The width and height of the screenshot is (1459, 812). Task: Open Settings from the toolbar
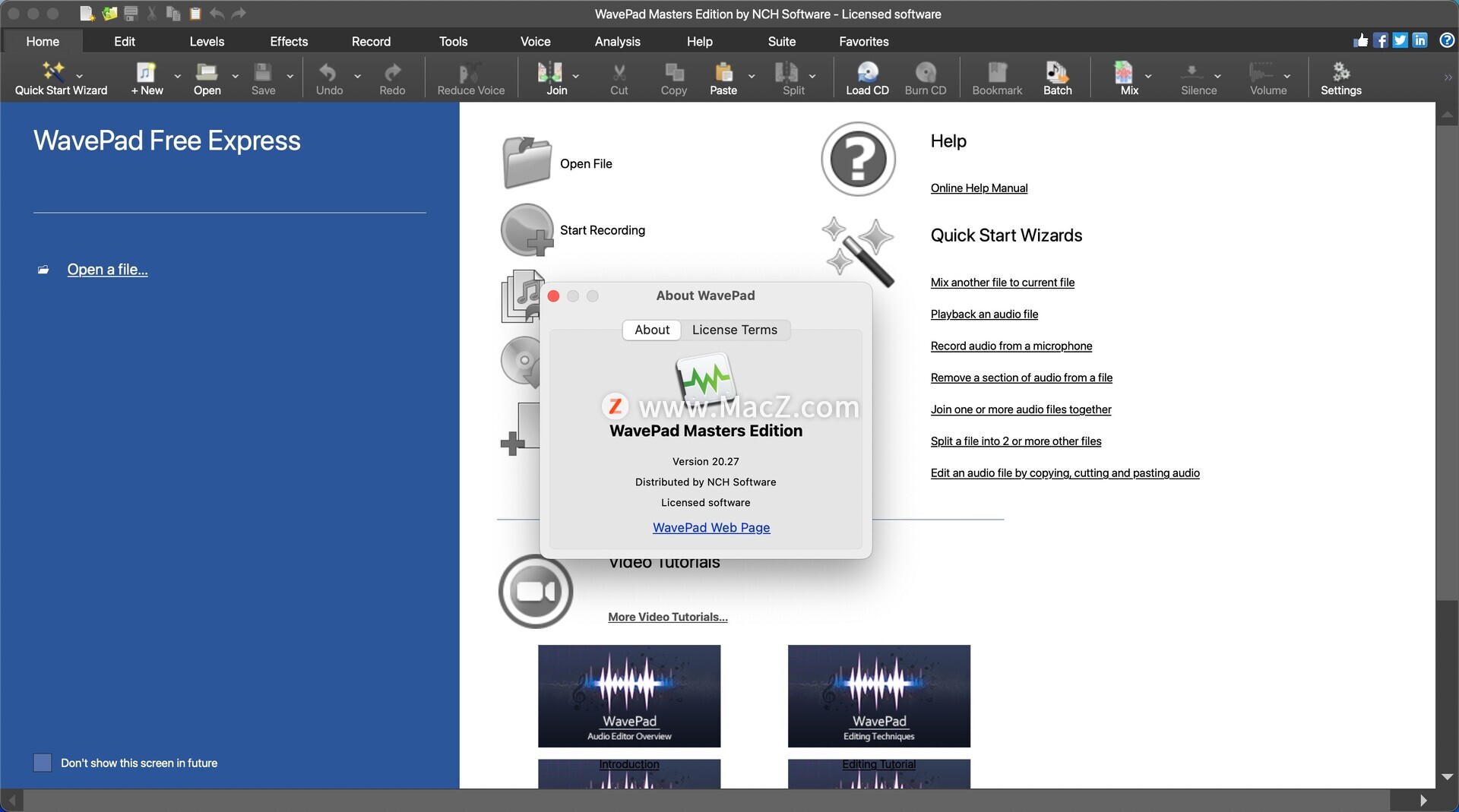coord(1340,73)
